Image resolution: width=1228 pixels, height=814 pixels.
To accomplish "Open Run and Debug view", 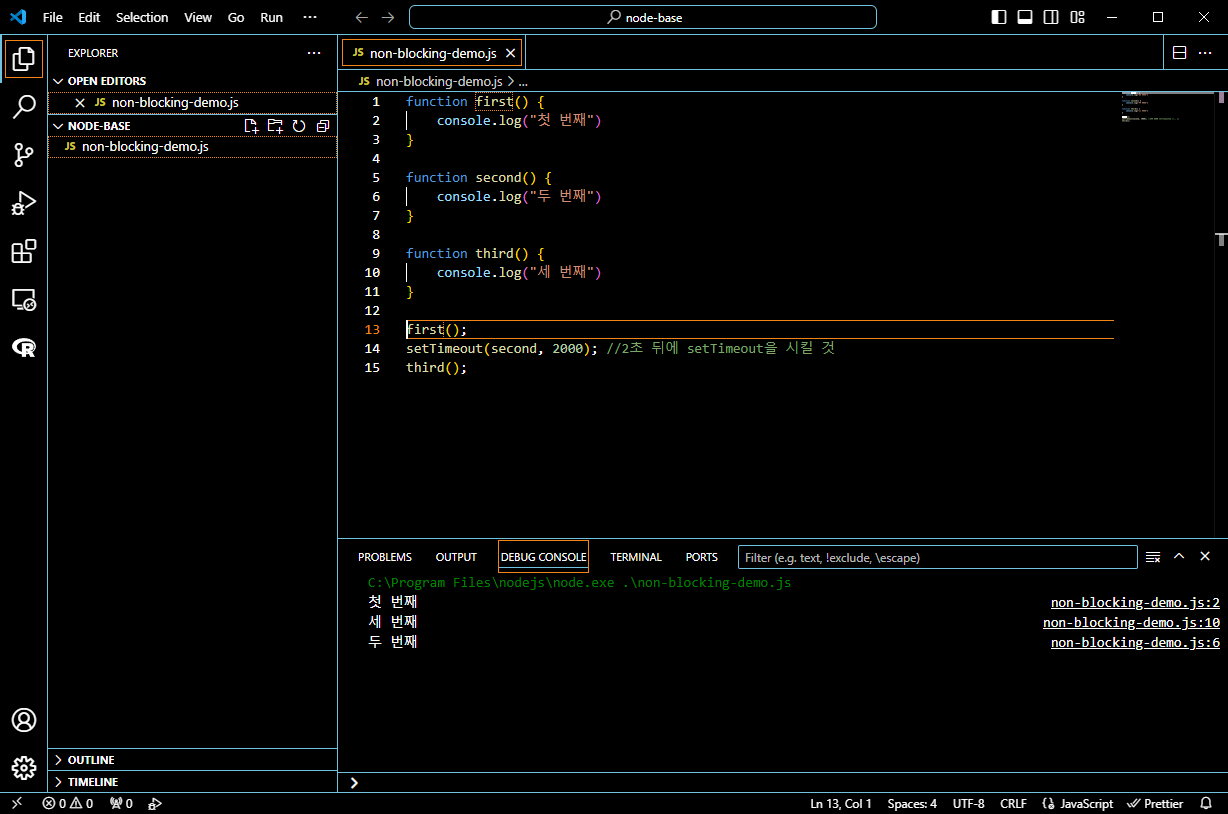I will 24,203.
